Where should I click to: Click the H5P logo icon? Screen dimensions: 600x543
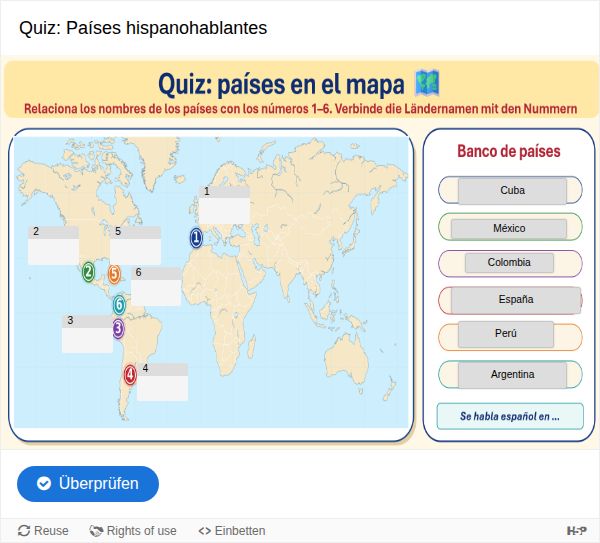click(x=576, y=530)
